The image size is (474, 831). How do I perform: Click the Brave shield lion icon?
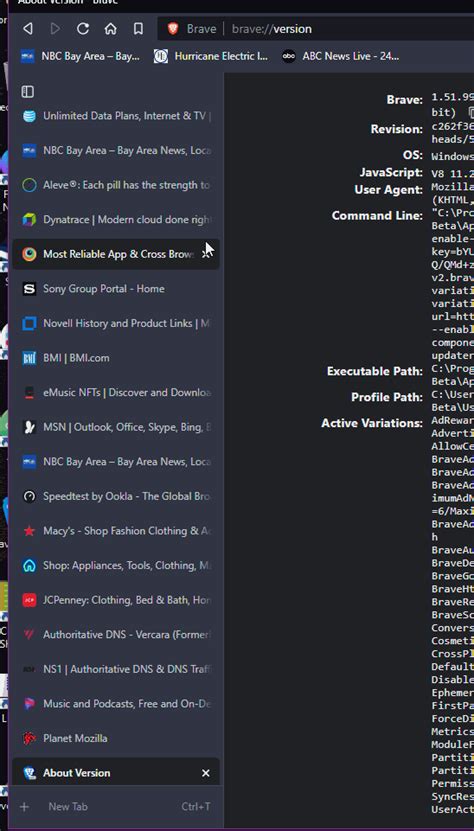(x=173, y=29)
